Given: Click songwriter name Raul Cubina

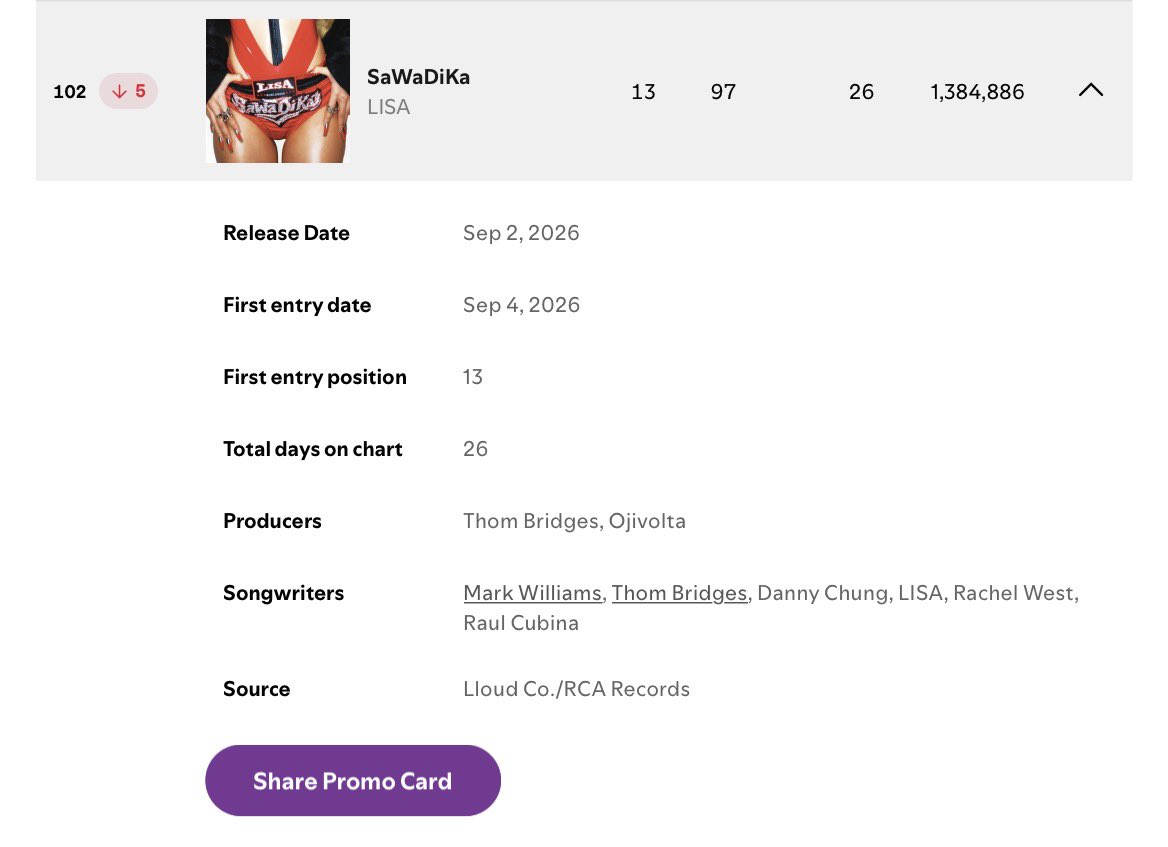Looking at the screenshot, I should click(521, 623).
